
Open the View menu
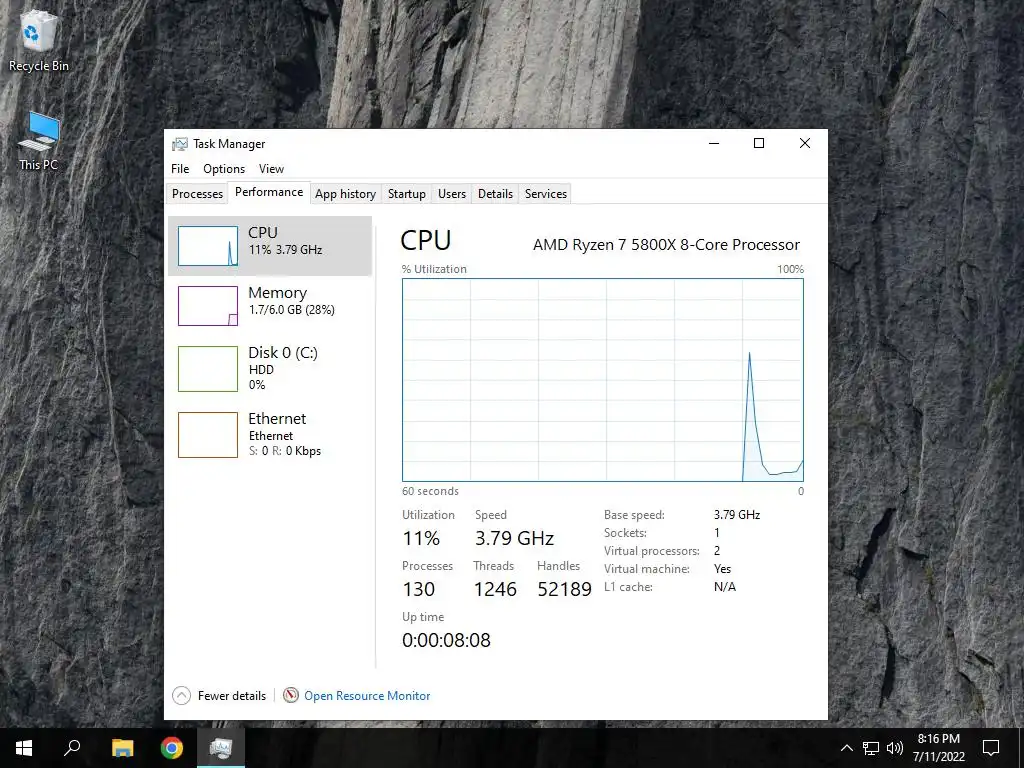271,168
